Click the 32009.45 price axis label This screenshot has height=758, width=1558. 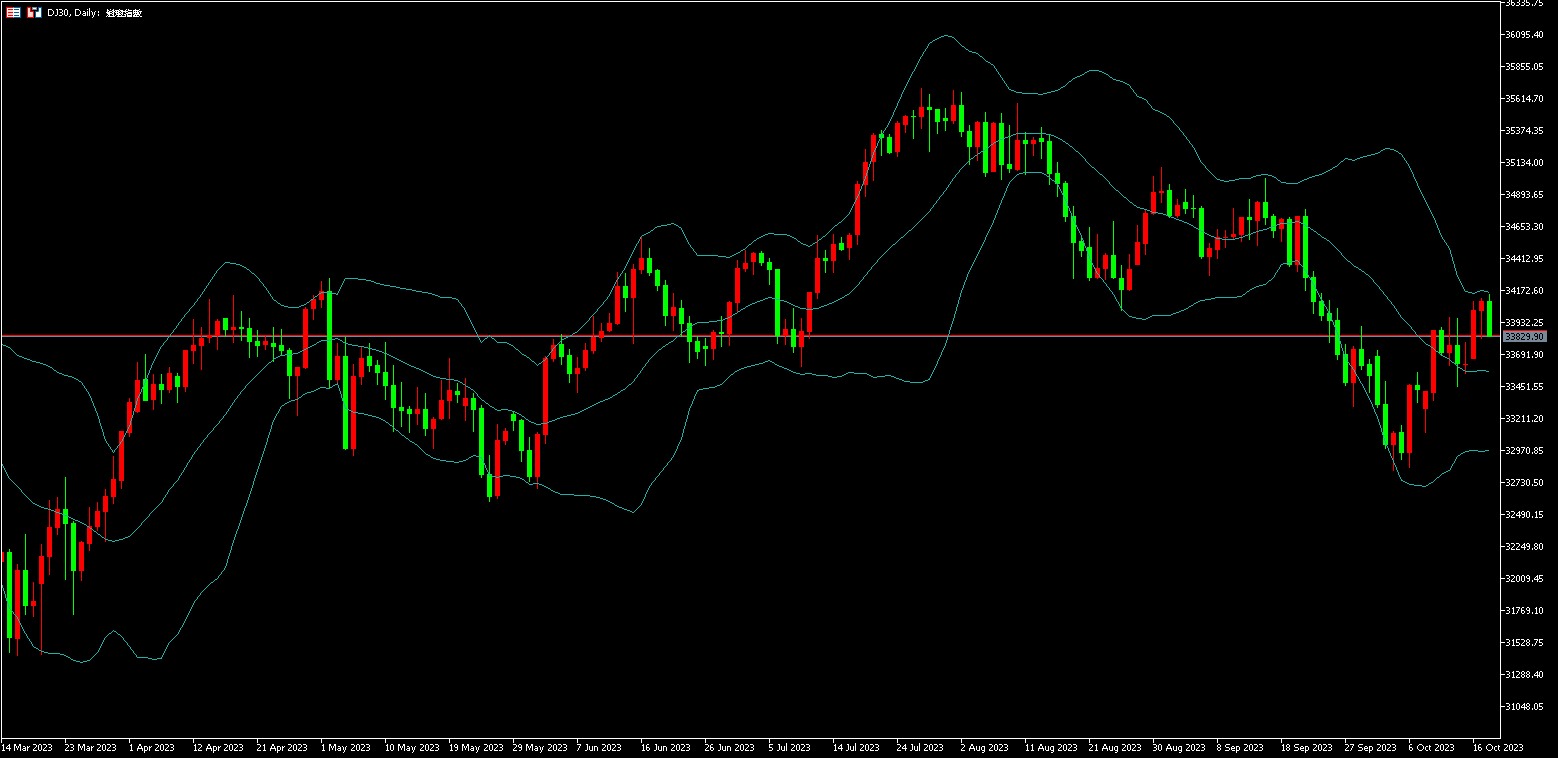[x=1524, y=579]
